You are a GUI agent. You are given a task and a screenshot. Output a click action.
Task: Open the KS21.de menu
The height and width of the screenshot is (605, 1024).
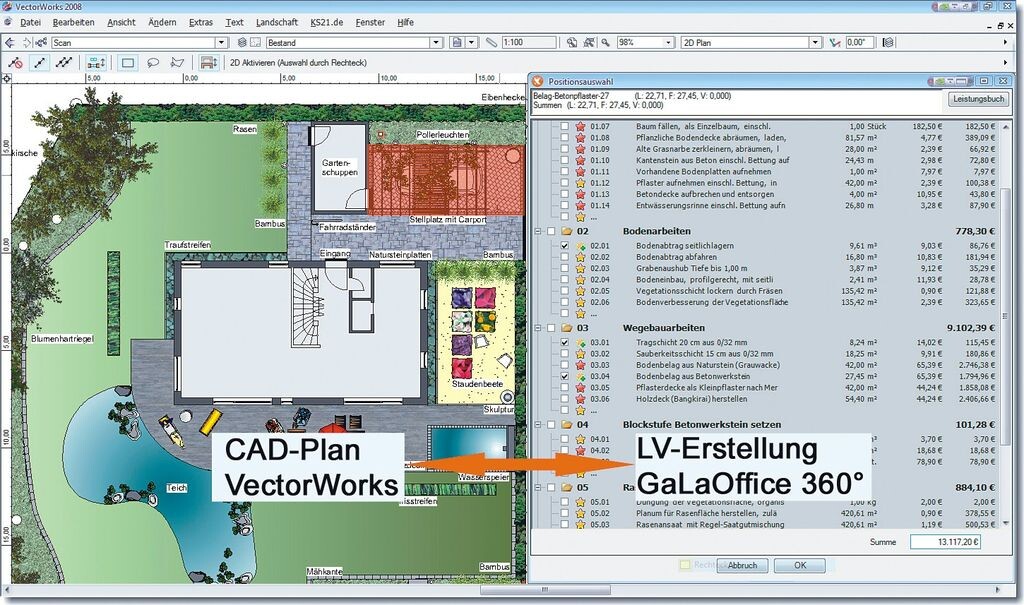327,22
